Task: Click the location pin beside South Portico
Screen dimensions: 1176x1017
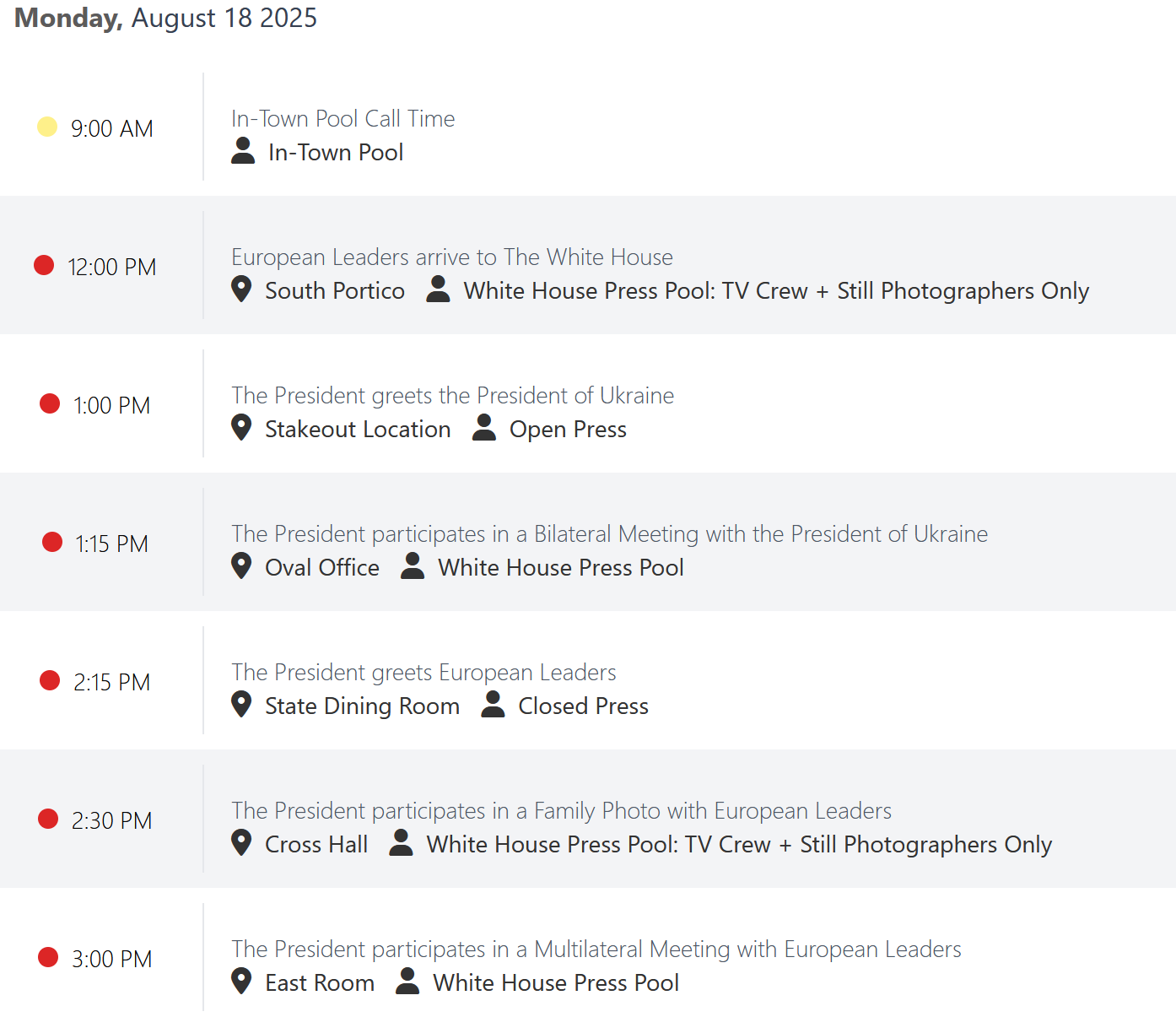Action: [x=241, y=289]
